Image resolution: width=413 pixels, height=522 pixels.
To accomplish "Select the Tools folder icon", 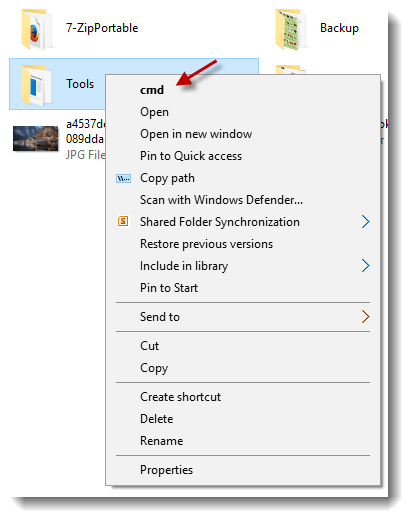I will tap(37, 85).
